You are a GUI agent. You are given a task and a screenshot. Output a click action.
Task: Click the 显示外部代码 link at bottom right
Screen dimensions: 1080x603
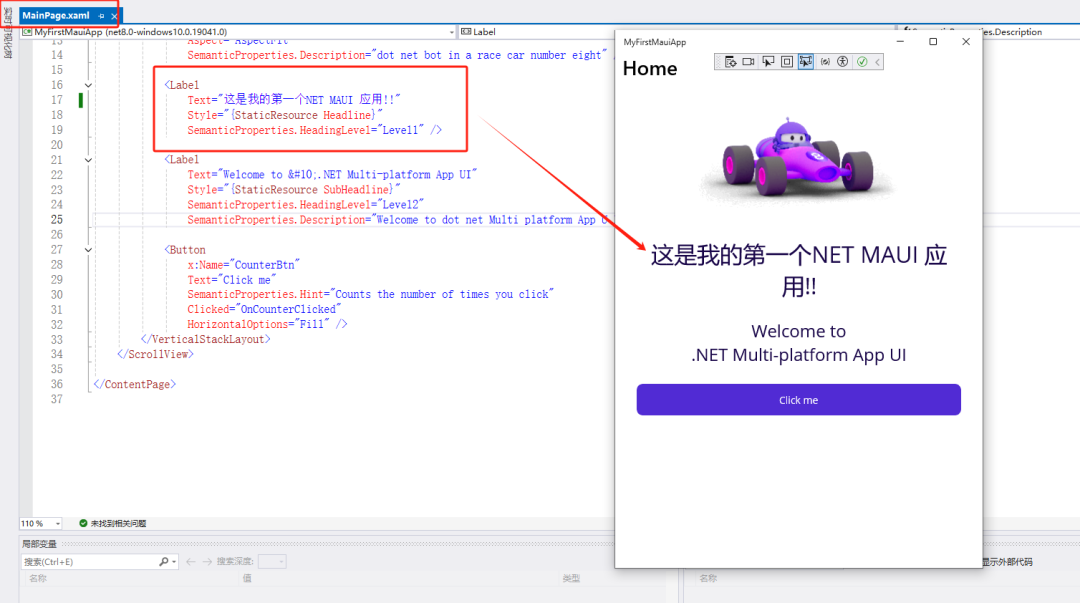point(1008,562)
